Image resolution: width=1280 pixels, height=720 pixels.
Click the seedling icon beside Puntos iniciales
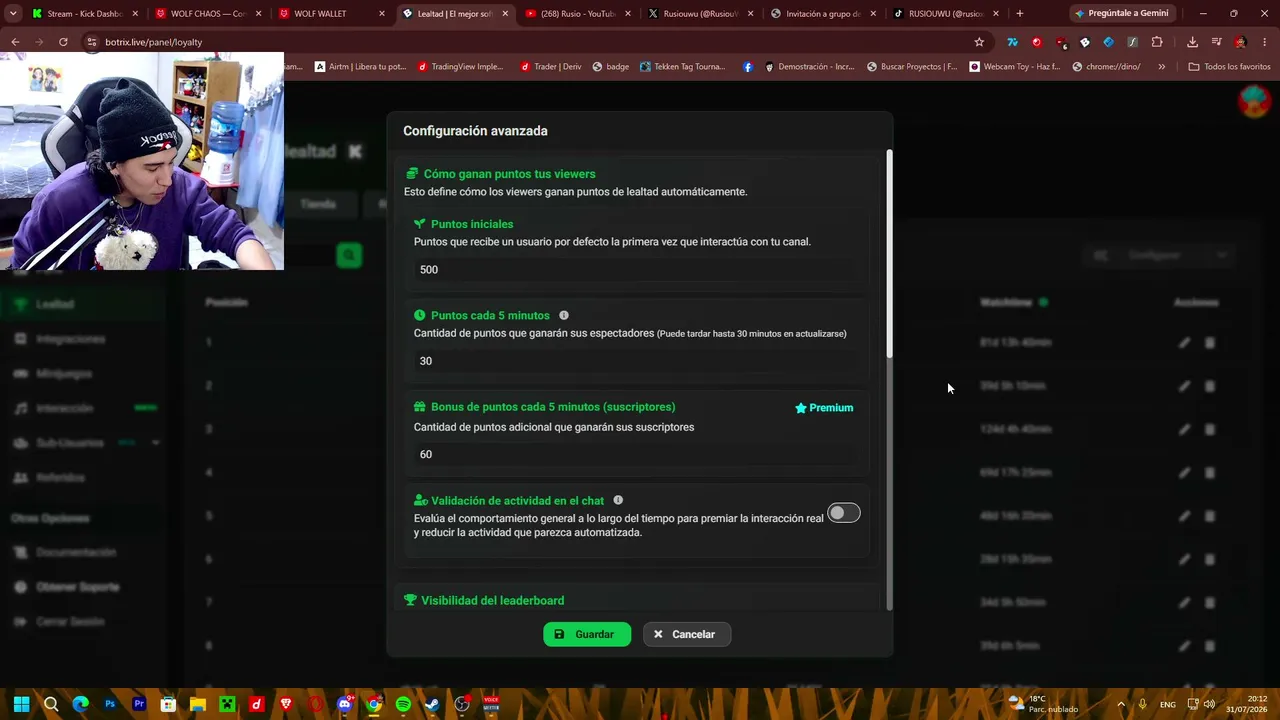point(420,224)
